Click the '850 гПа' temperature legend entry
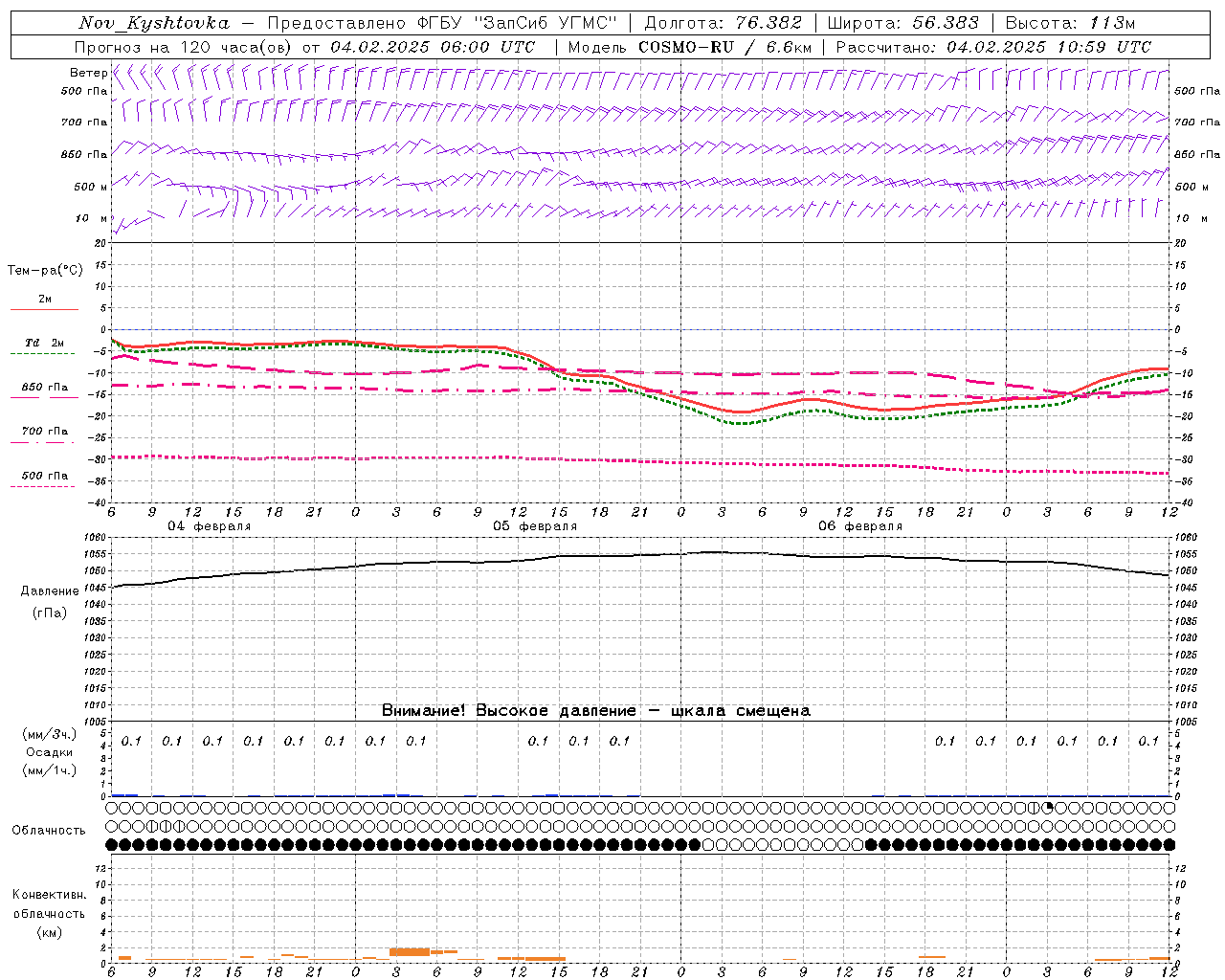The image size is (1225, 980). 44,387
